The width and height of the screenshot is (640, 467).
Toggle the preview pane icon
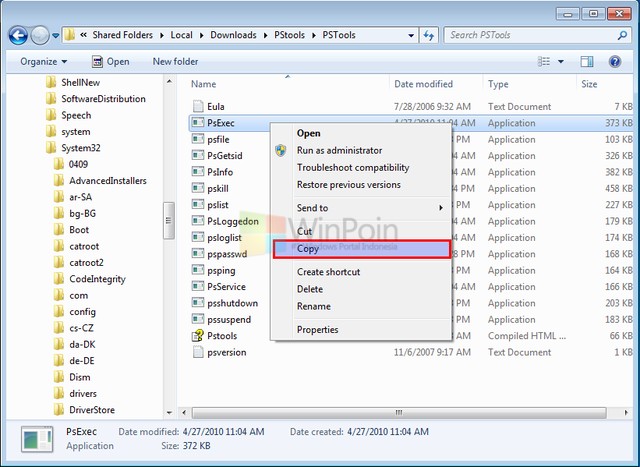point(587,62)
